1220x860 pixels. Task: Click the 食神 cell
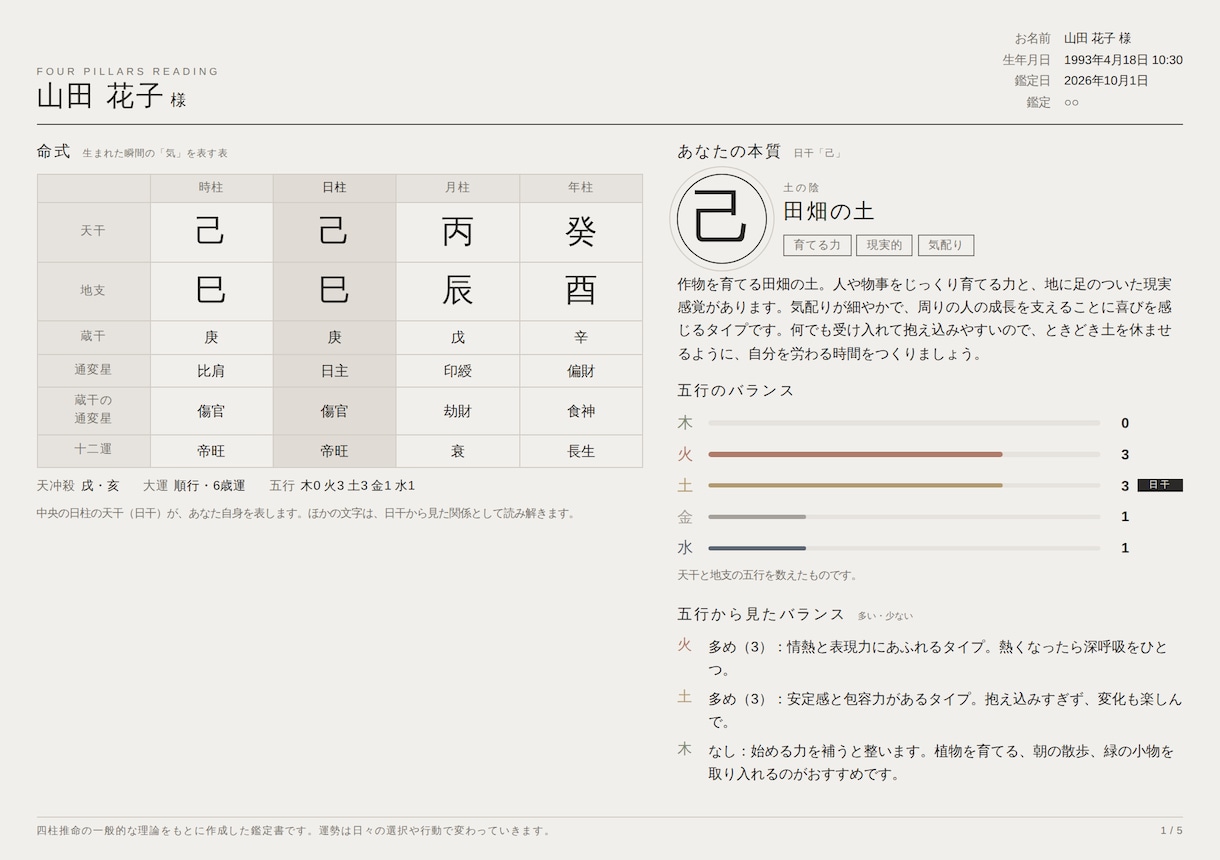coord(581,411)
